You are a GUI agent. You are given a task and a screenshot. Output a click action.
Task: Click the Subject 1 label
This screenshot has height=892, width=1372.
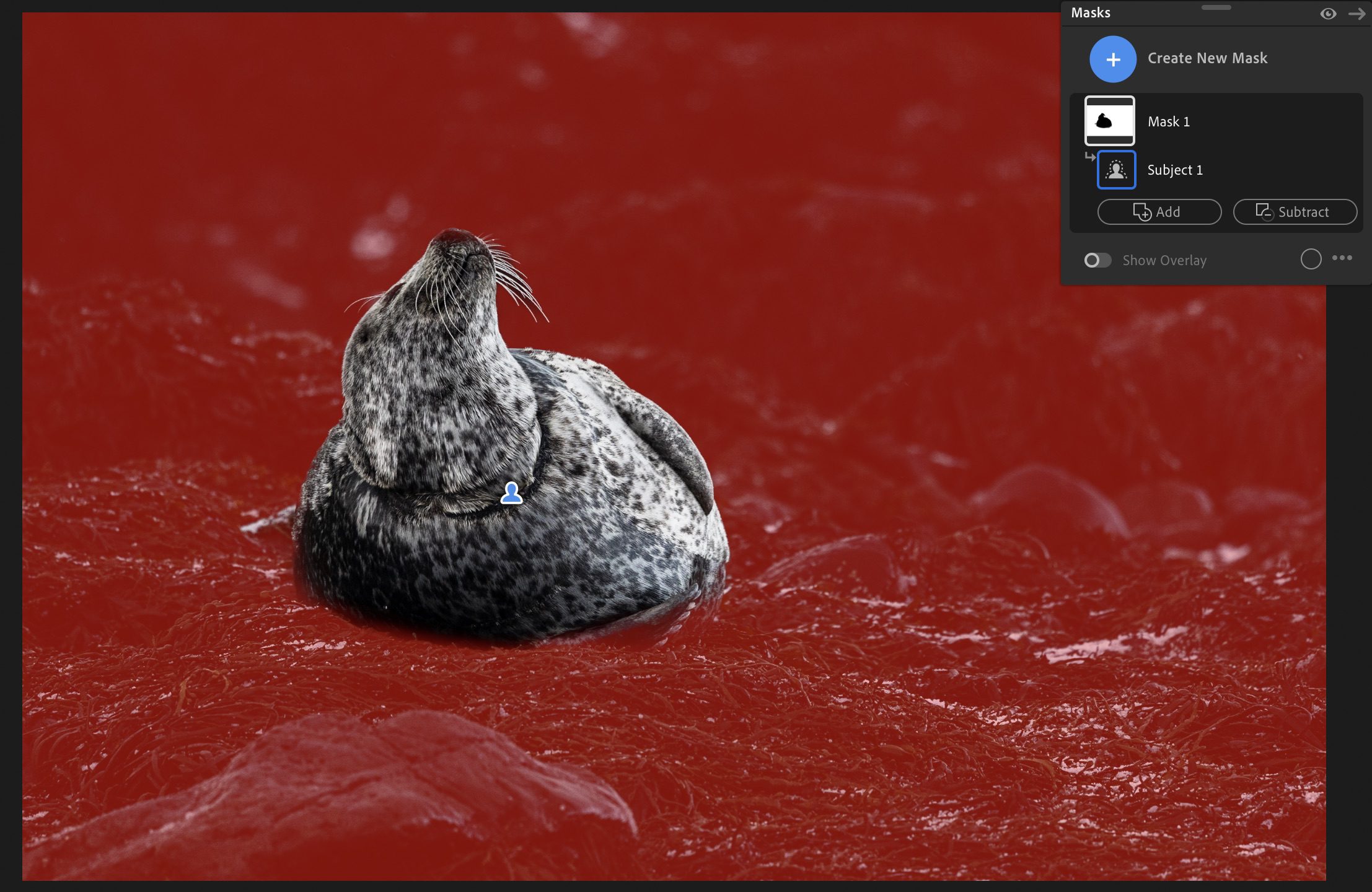(1174, 170)
